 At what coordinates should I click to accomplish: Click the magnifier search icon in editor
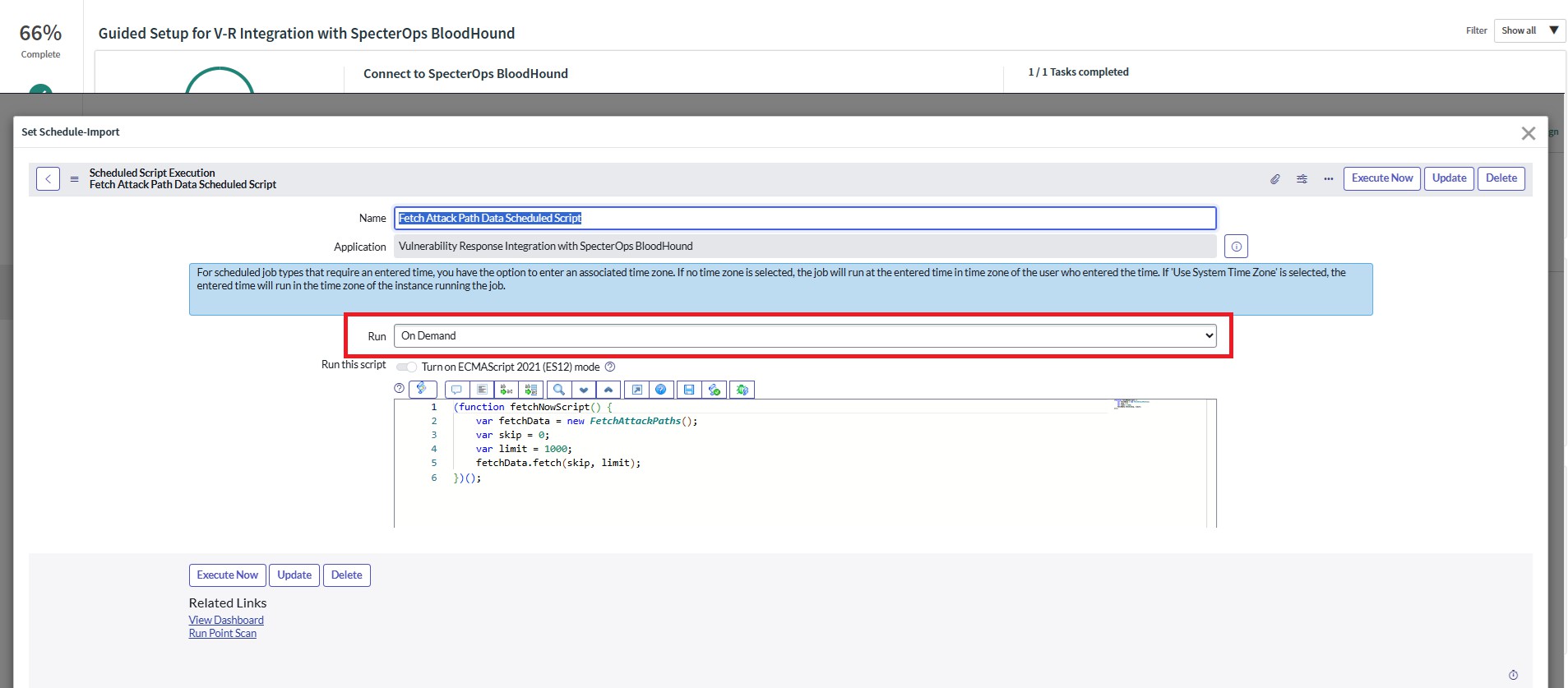(x=559, y=390)
